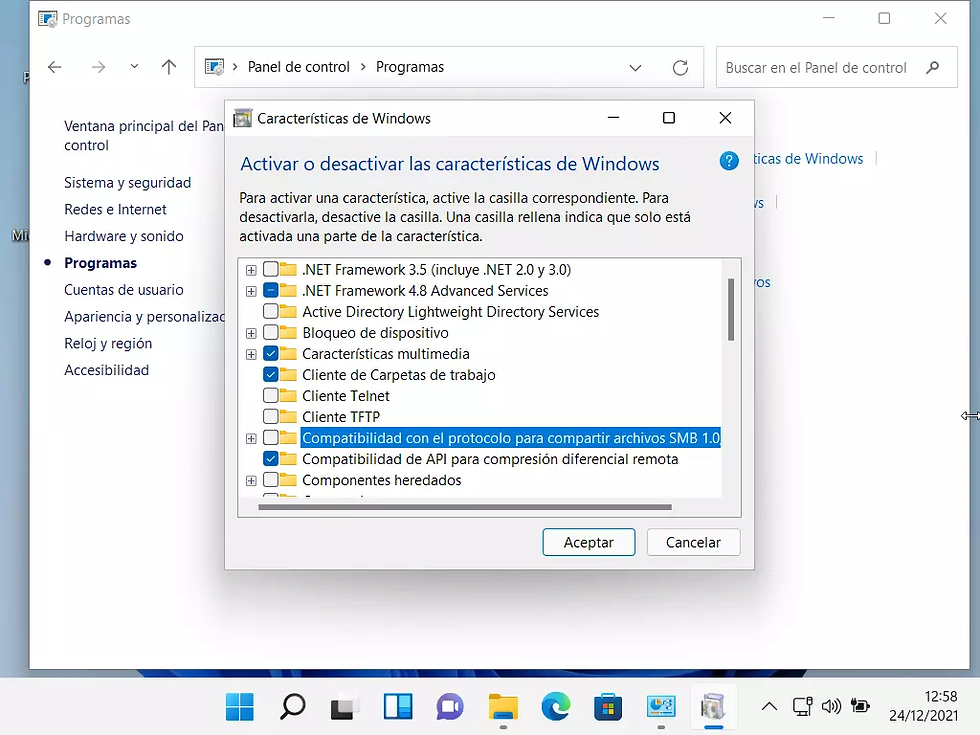980x735 pixels.
Task: Open volume control tray icon
Action: click(x=831, y=707)
